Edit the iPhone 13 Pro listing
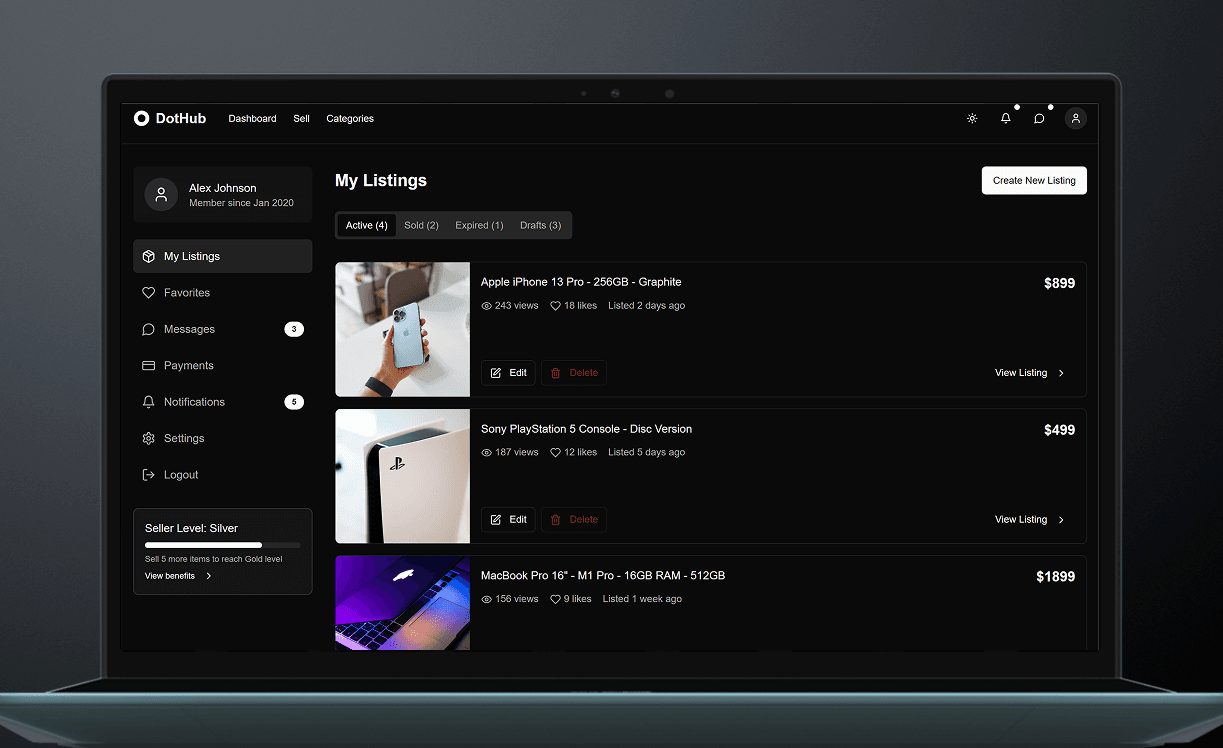 508,373
